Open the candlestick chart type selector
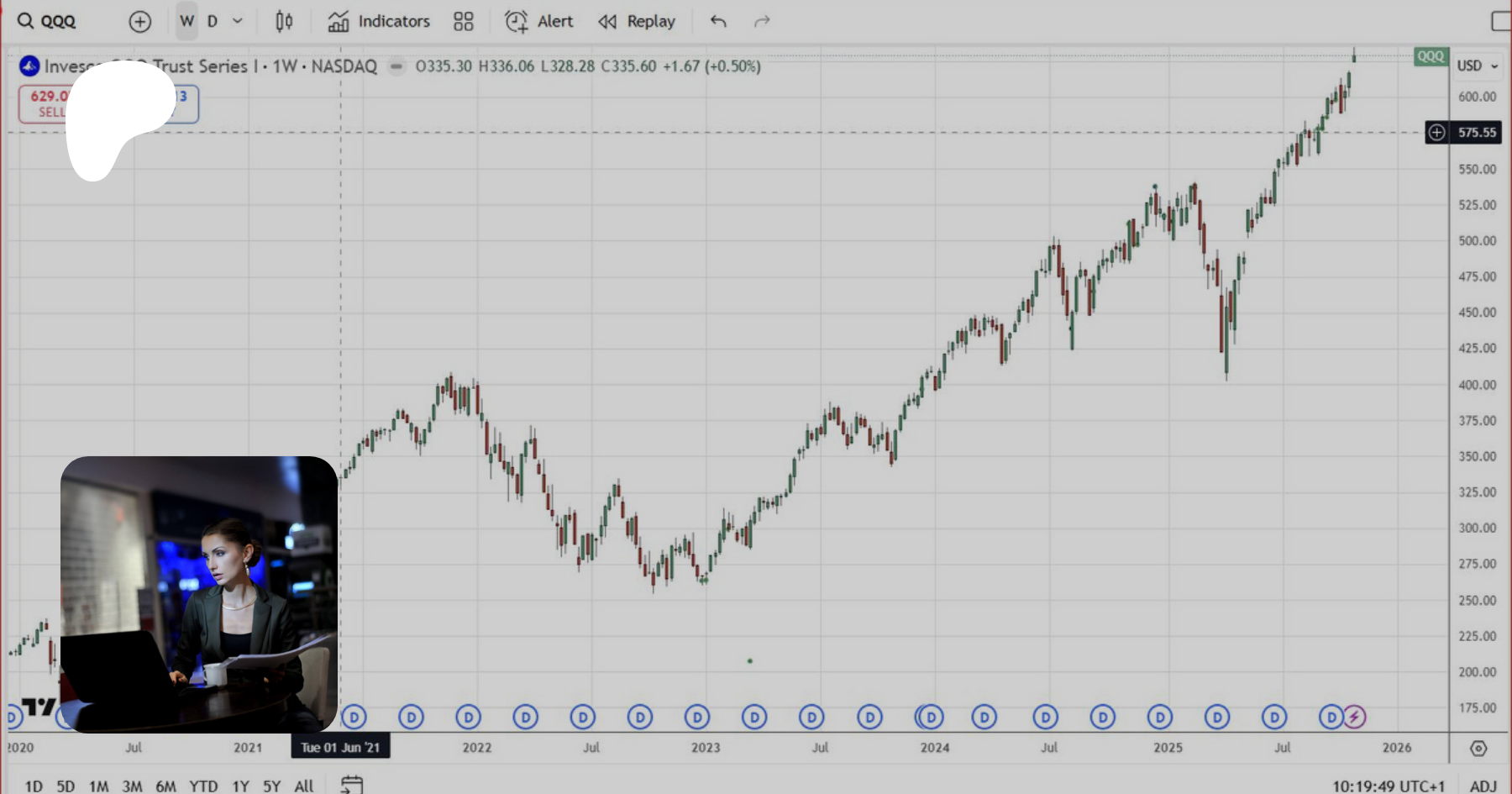The height and width of the screenshot is (794, 1512). [284, 22]
